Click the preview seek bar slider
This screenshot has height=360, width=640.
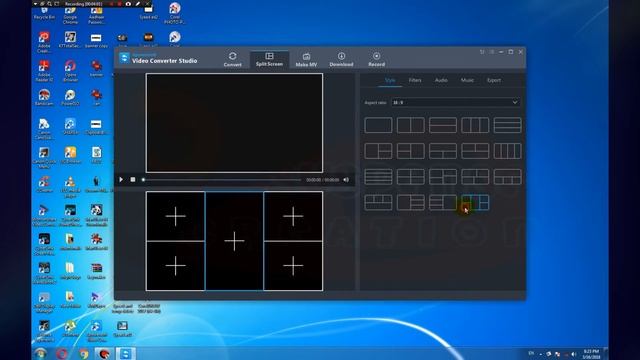coord(222,180)
